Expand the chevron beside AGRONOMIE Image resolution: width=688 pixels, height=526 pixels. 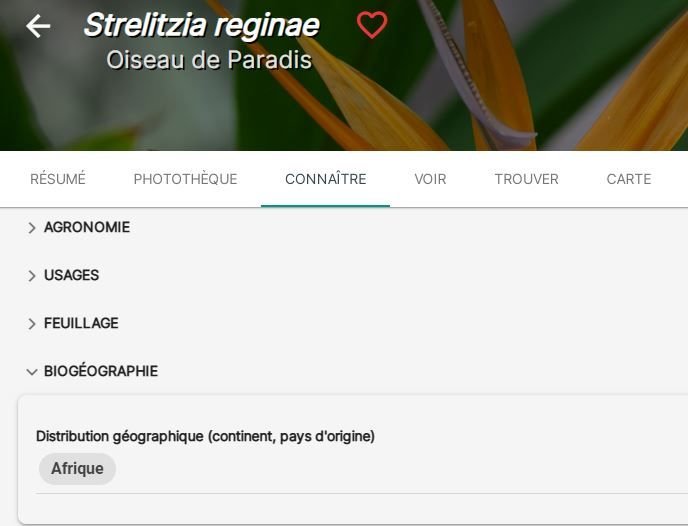[x=32, y=228]
